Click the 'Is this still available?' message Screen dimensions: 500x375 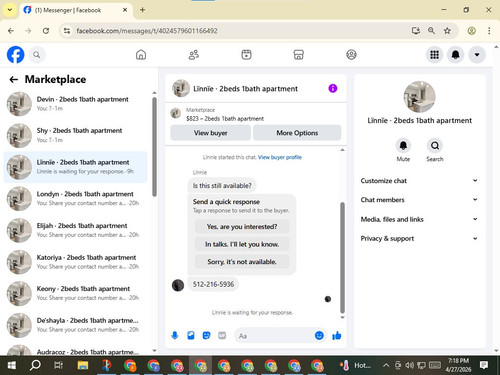coord(222,186)
